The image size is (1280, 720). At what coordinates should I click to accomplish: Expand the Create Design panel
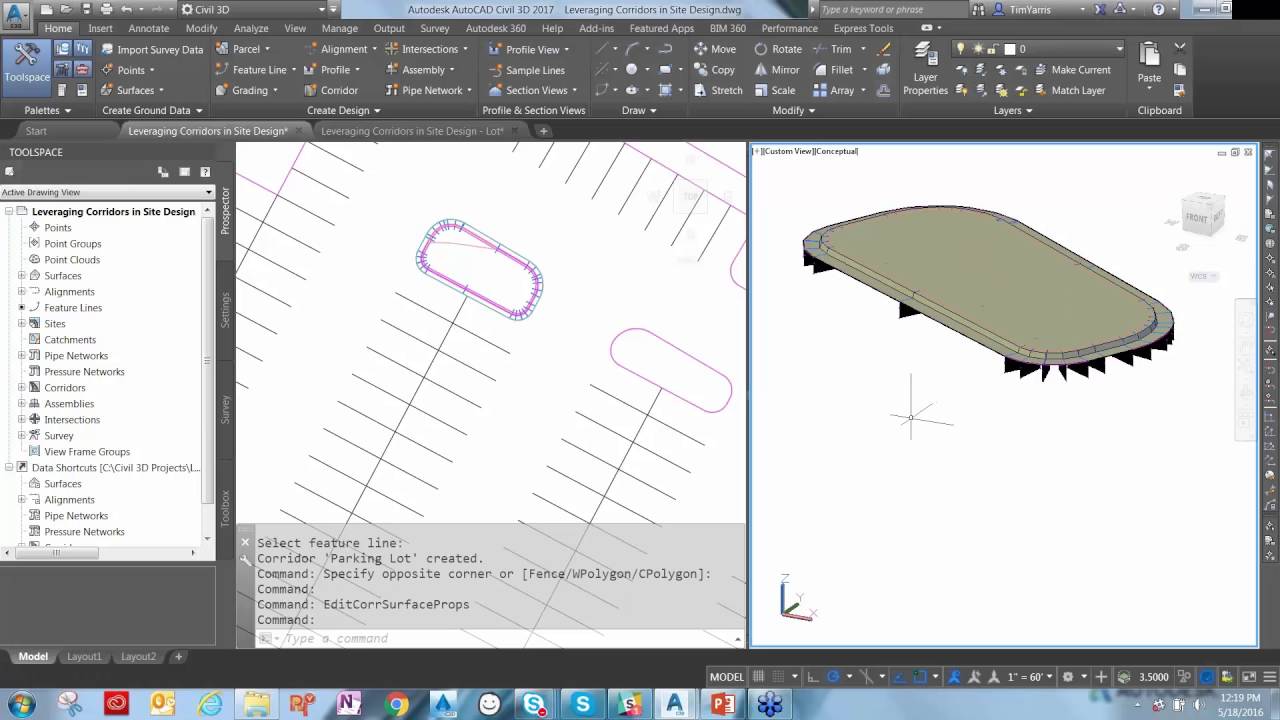343,110
